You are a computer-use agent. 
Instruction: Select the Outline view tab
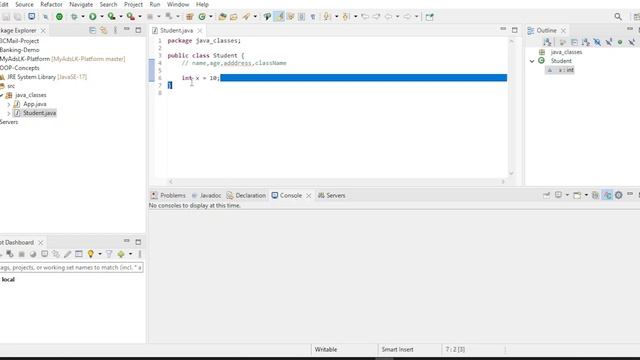[x=546, y=31]
